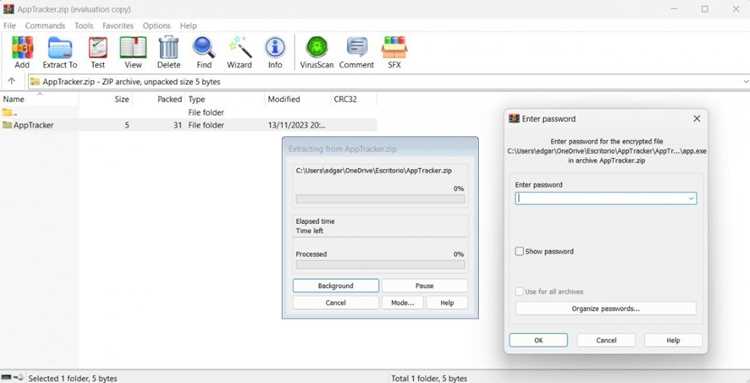The image size is (750, 383).
Task: Sort file list by Type column
Action: click(197, 99)
